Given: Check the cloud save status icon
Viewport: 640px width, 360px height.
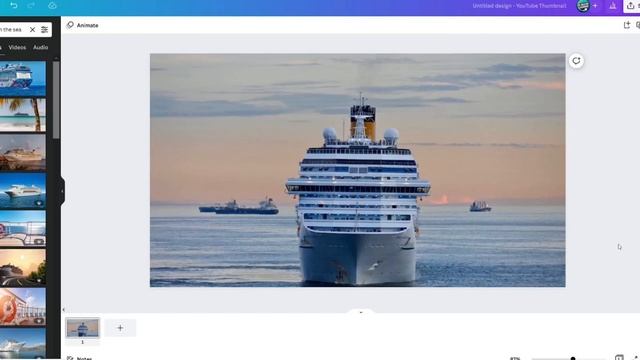Looking at the screenshot, I should click(52, 5).
